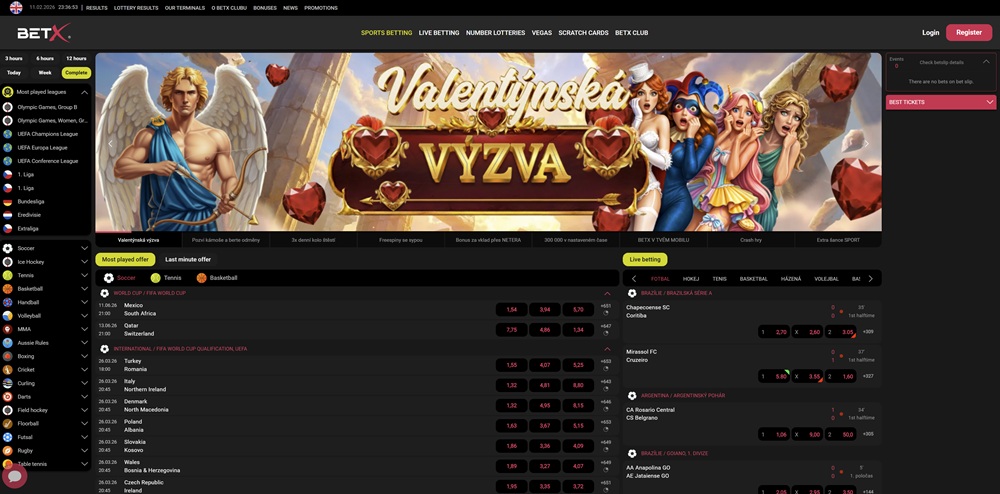Image resolution: width=1000 pixels, height=494 pixels.
Task: Open stats icon for Mexico vs South Africa
Action: coord(606,313)
